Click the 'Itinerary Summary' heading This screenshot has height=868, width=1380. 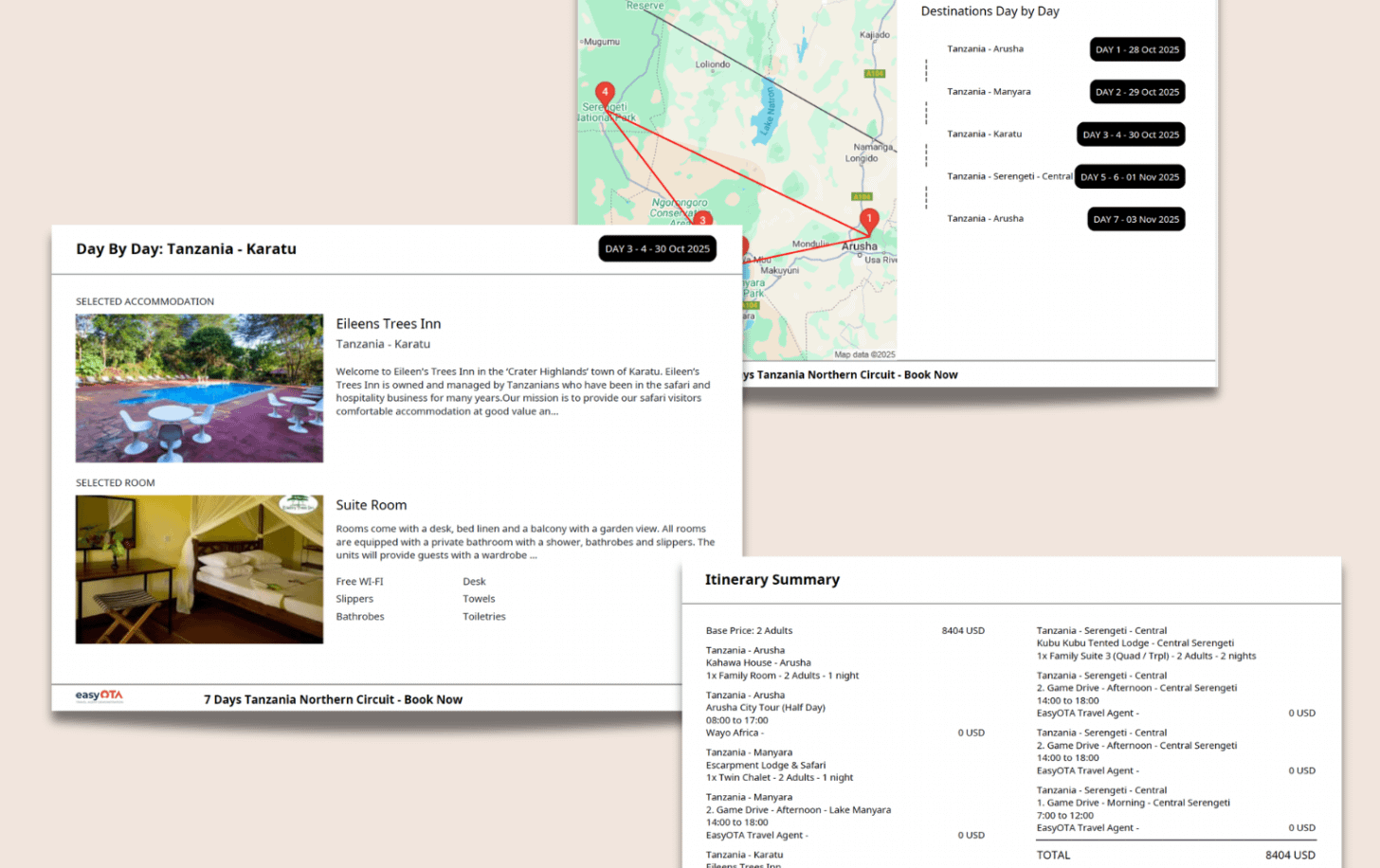[x=772, y=580]
